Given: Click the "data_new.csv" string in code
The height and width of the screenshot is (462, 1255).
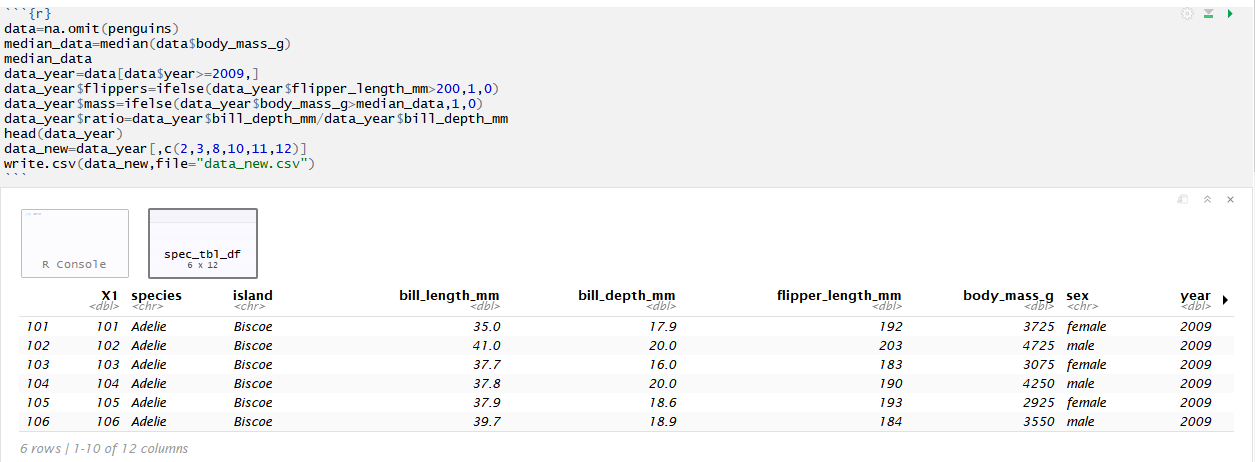Looking at the screenshot, I should point(255,163).
